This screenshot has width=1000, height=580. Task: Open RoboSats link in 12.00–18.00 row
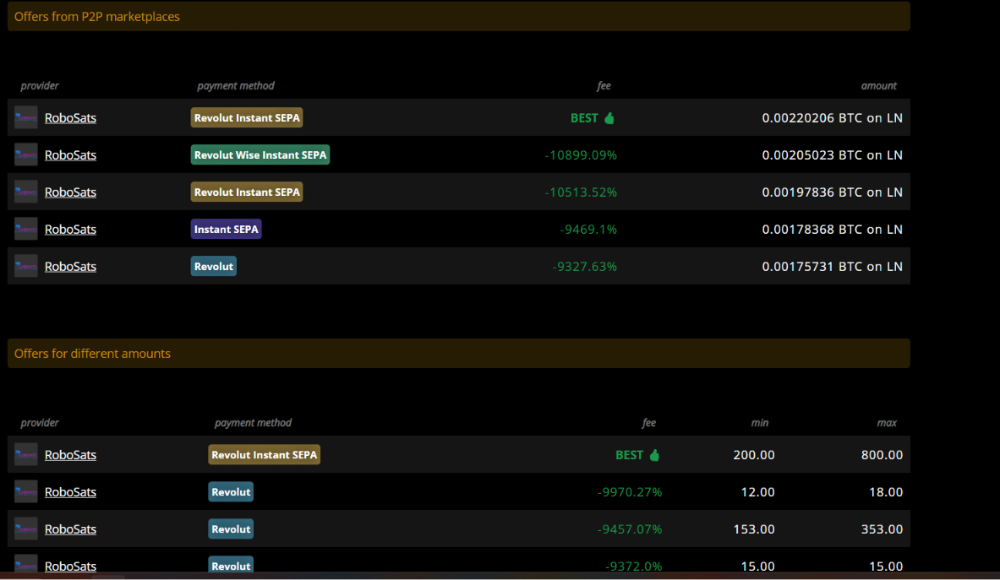tap(70, 492)
